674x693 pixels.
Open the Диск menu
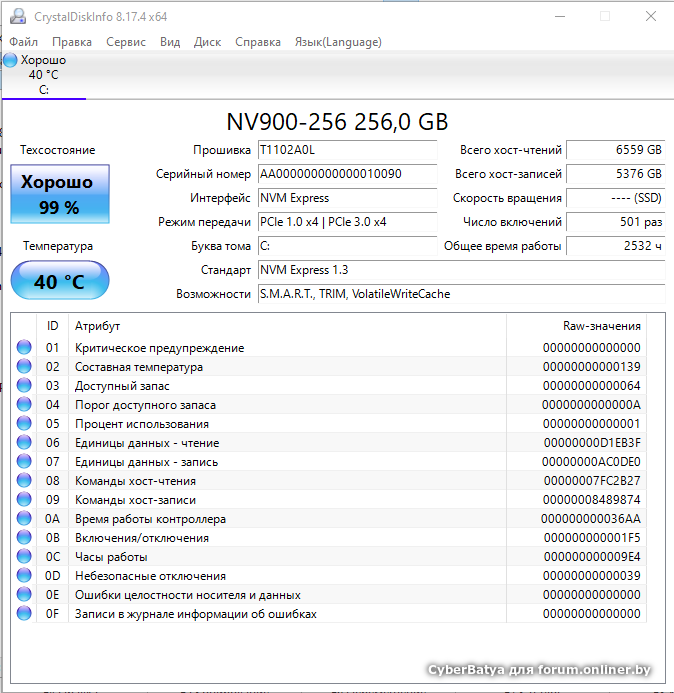[x=207, y=42]
